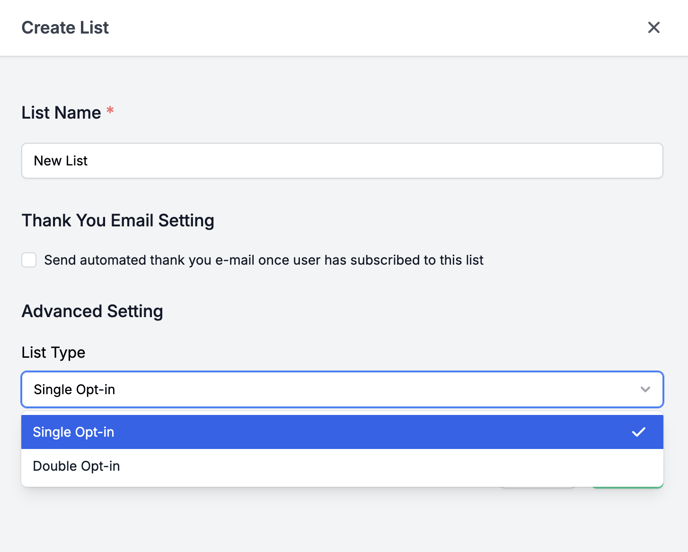Click the 'Thank You Email Setting' heading
The height and width of the screenshot is (552, 688).
click(118, 221)
